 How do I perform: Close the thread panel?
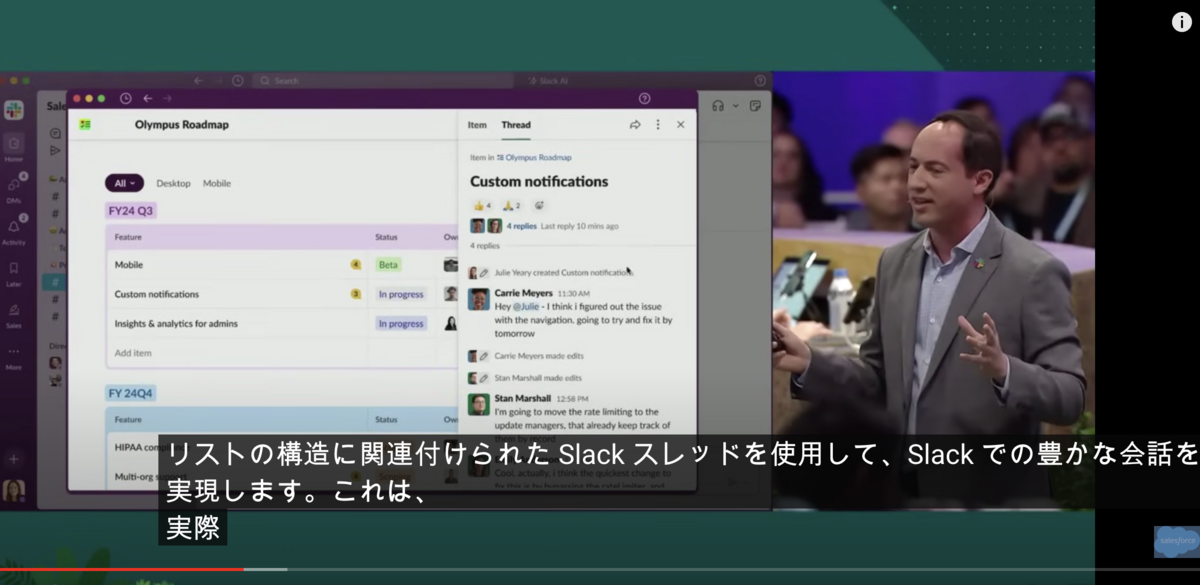681,125
